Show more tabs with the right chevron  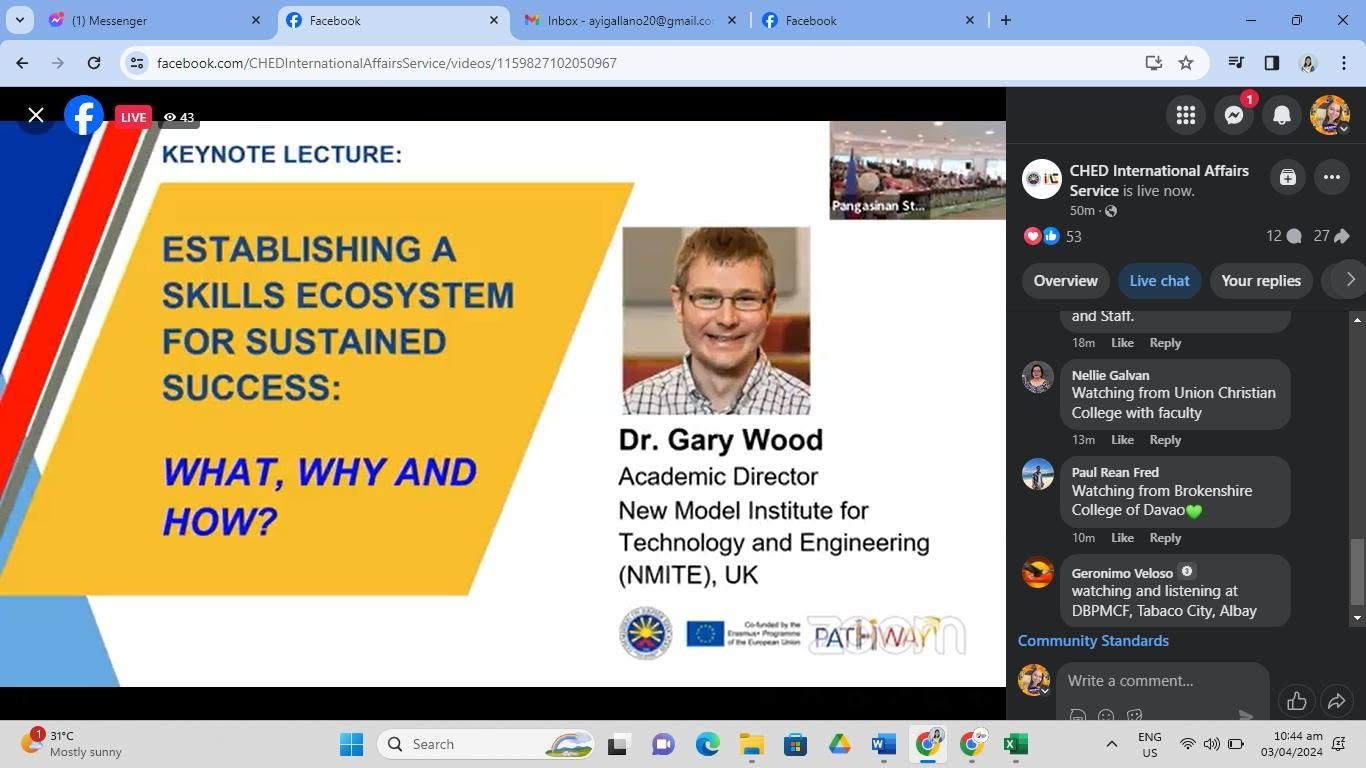[x=1350, y=280]
